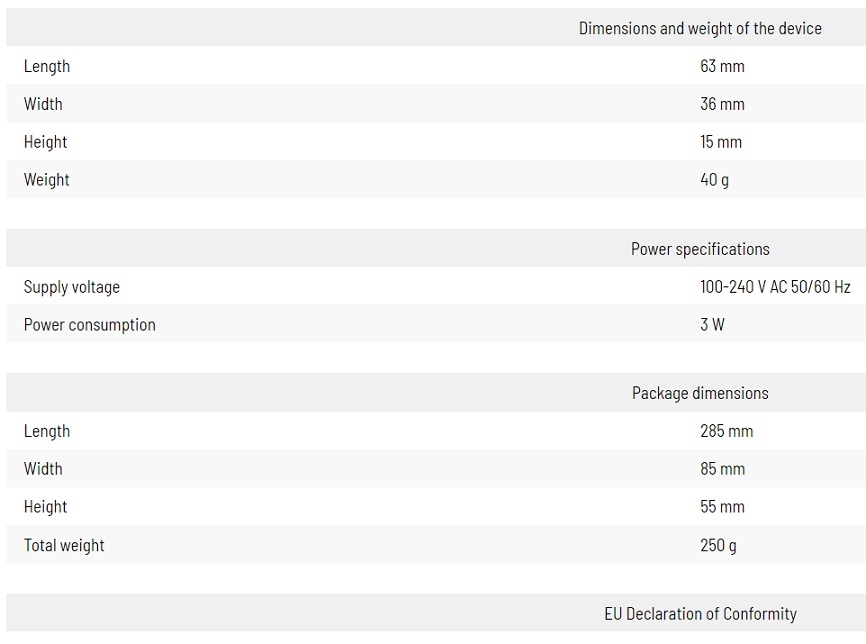Click the device Length value 63 mm
This screenshot has height=644, width=866.
point(722,67)
